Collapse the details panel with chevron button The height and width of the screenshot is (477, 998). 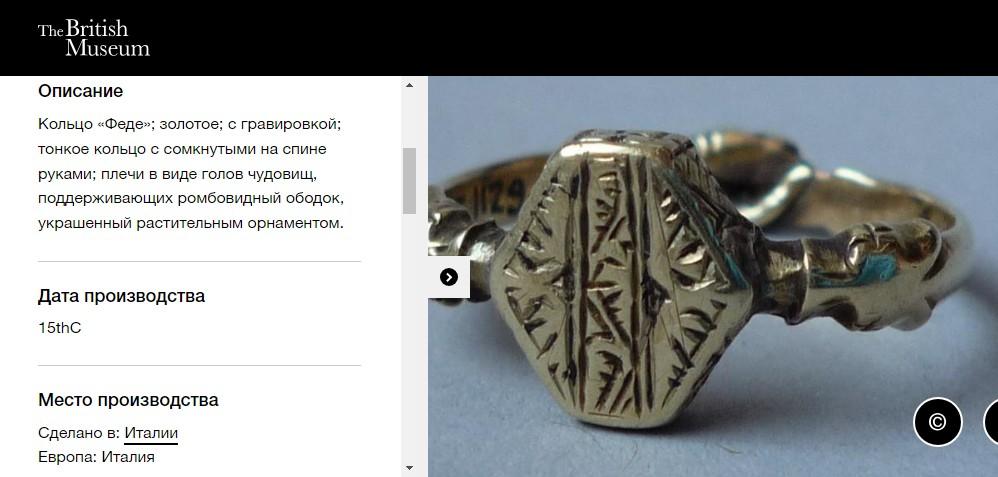(x=449, y=277)
